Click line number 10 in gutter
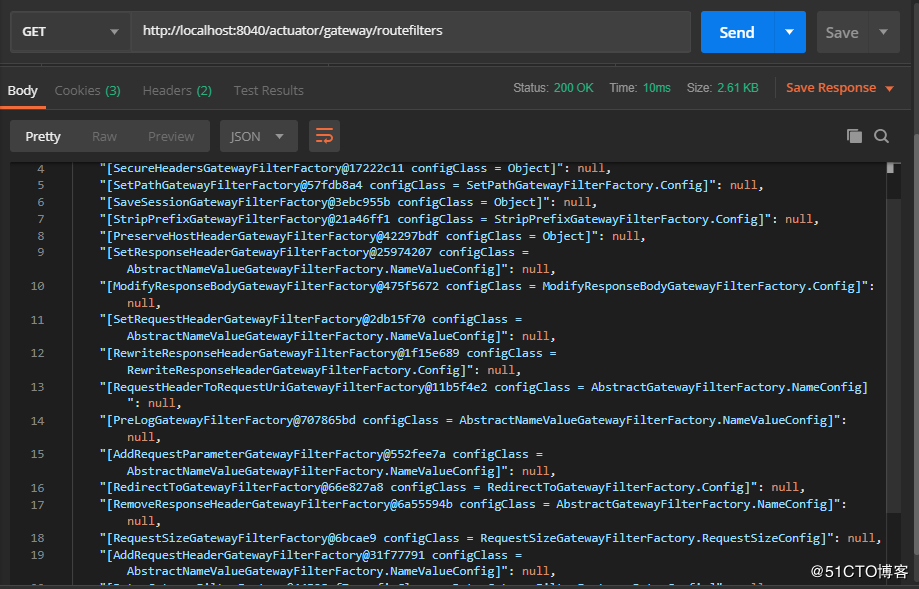919x589 pixels. tap(38, 286)
